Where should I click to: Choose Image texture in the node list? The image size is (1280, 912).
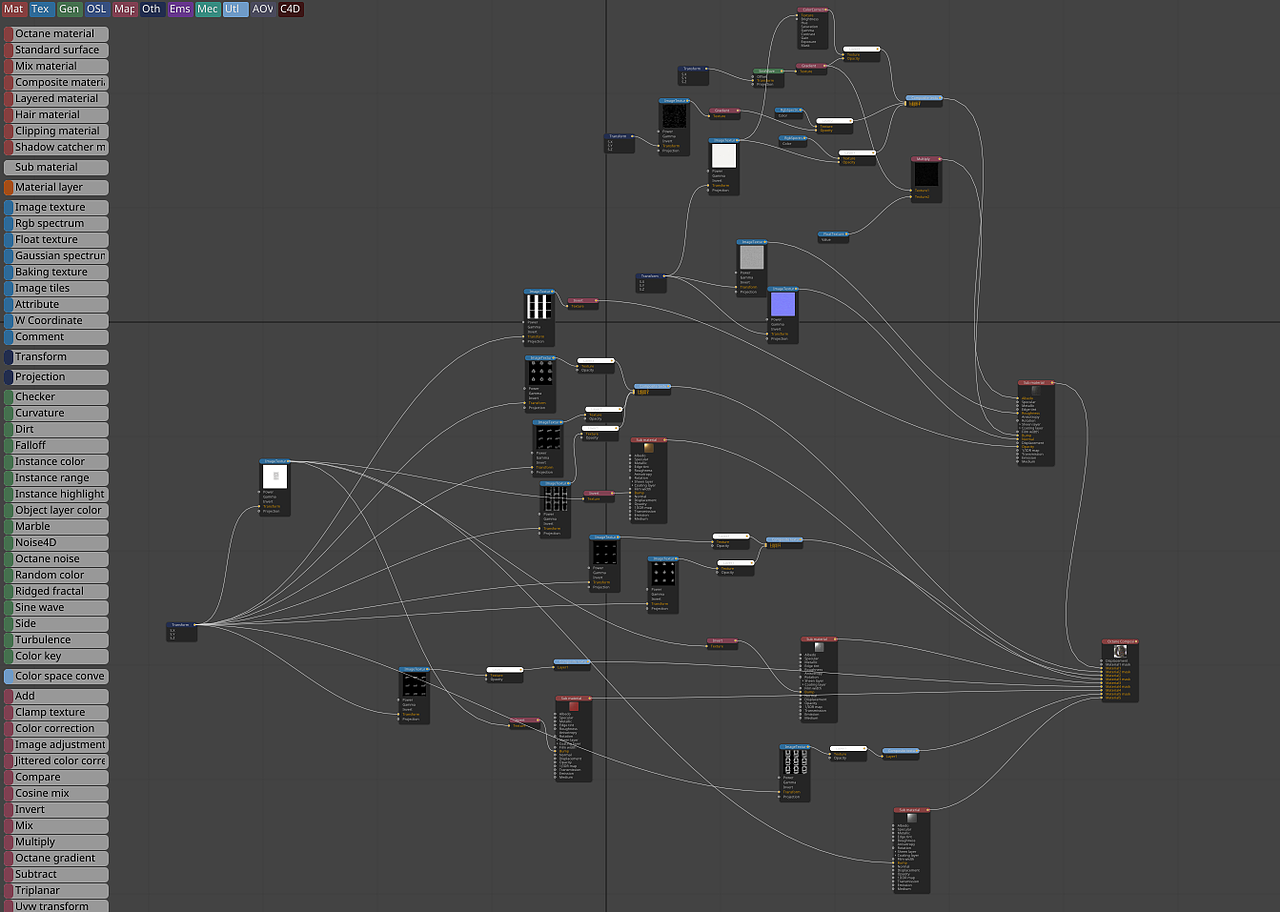(x=56, y=207)
